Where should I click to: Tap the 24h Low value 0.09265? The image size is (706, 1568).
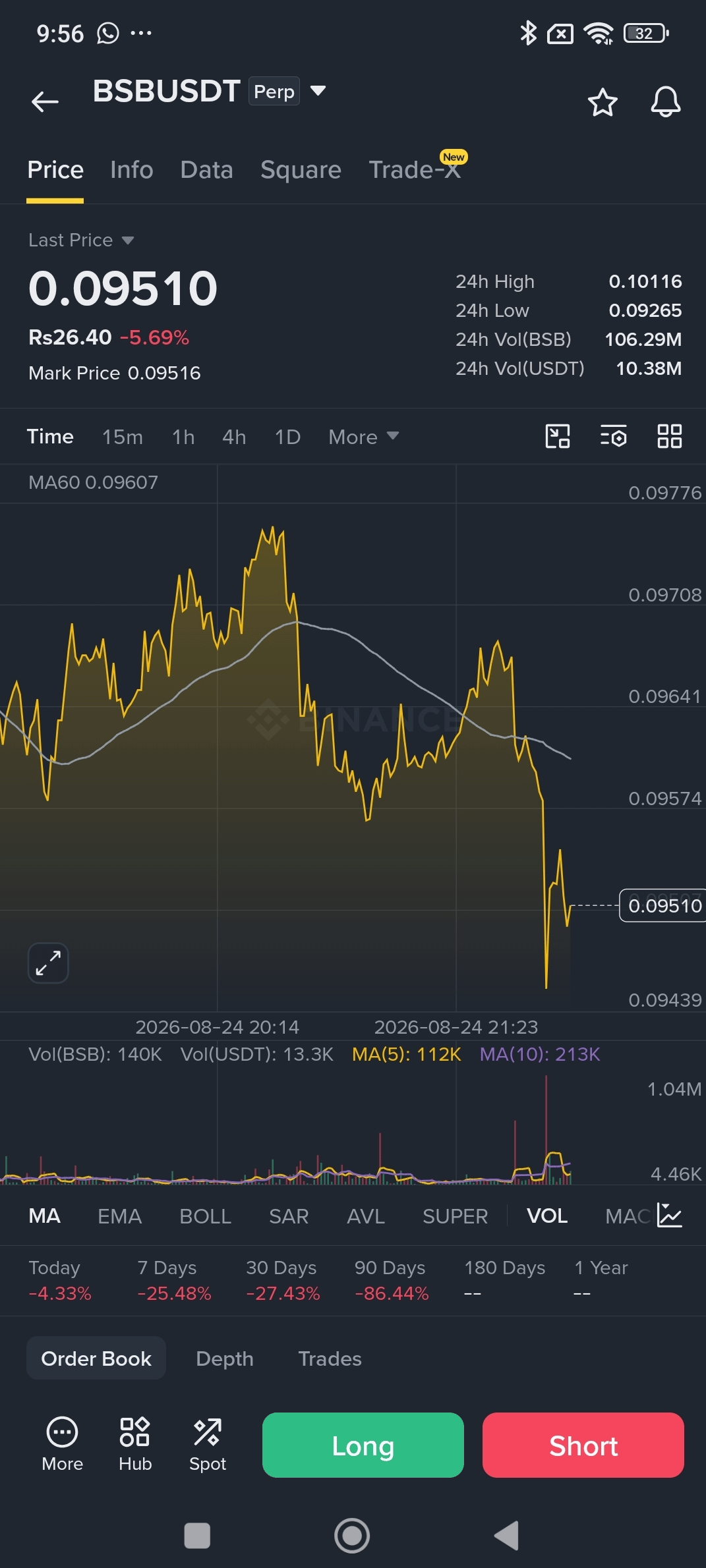[645, 310]
